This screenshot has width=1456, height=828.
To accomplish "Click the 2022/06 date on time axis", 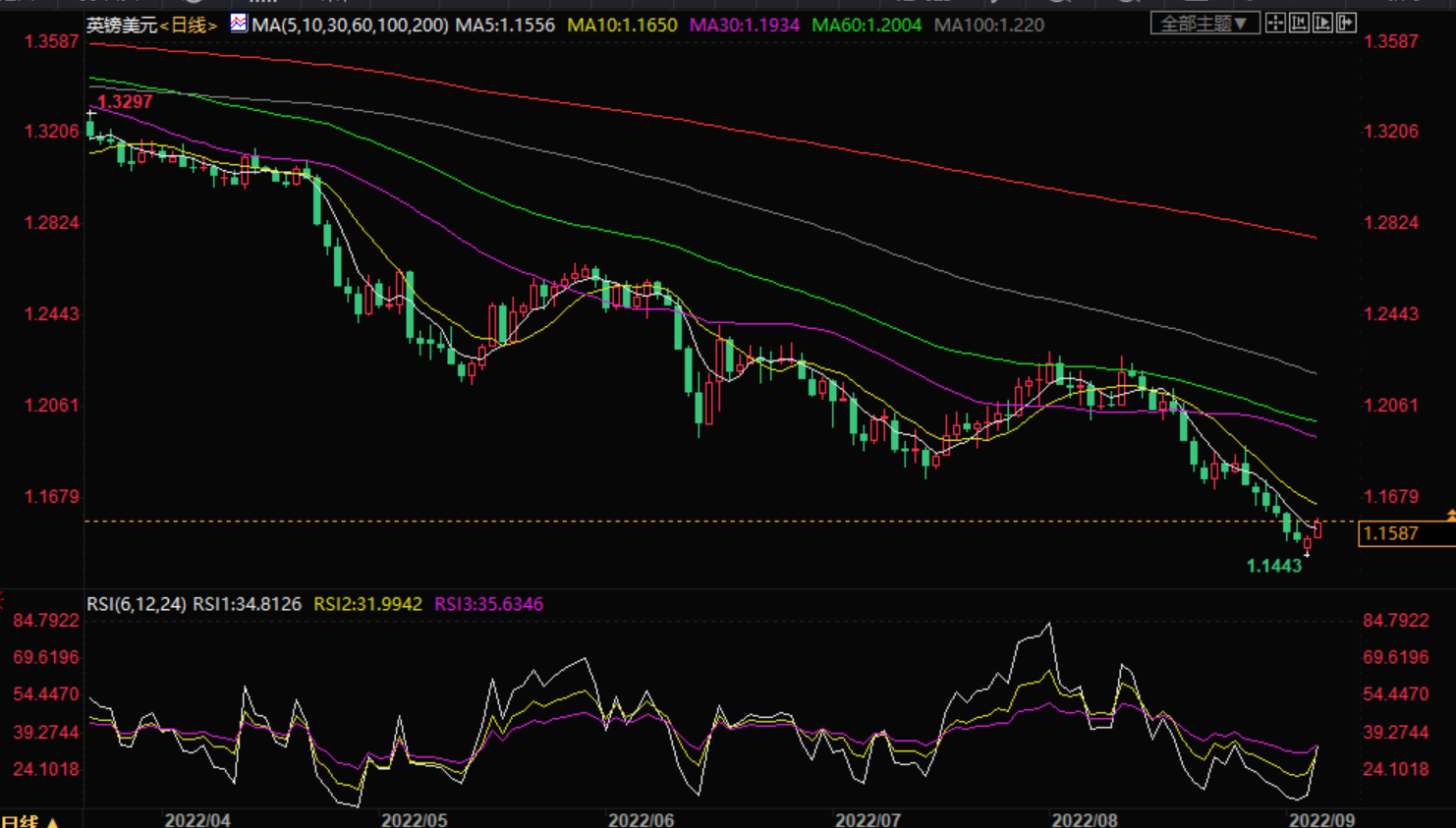I will (641, 819).
